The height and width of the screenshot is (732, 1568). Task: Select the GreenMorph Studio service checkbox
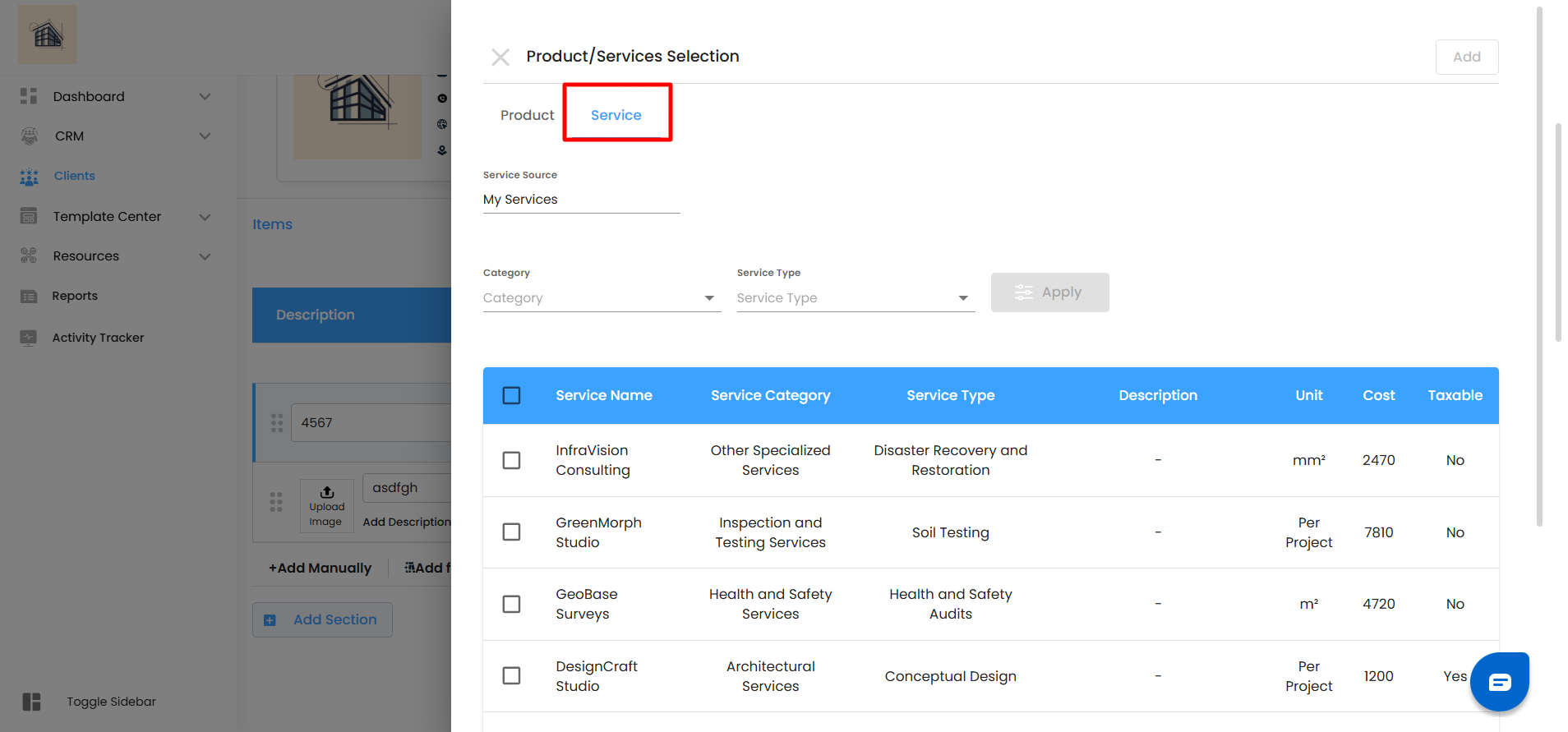511,532
